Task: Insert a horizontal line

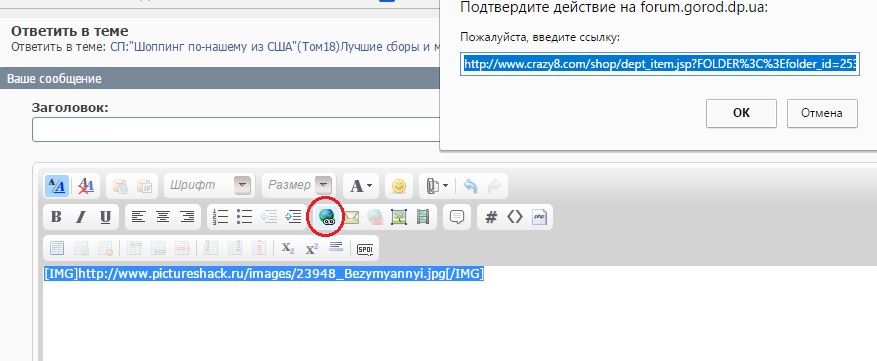Action: [x=336, y=247]
